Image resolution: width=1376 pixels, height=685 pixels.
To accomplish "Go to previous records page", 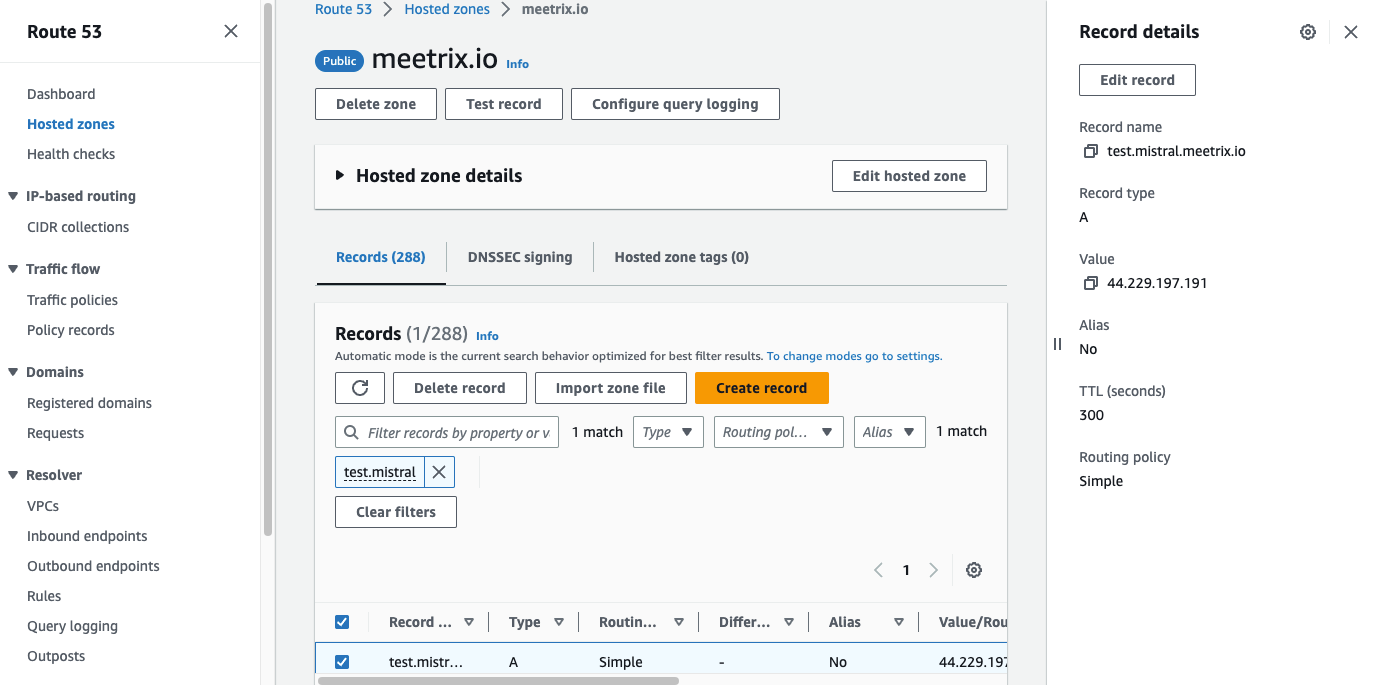I will [x=878, y=570].
